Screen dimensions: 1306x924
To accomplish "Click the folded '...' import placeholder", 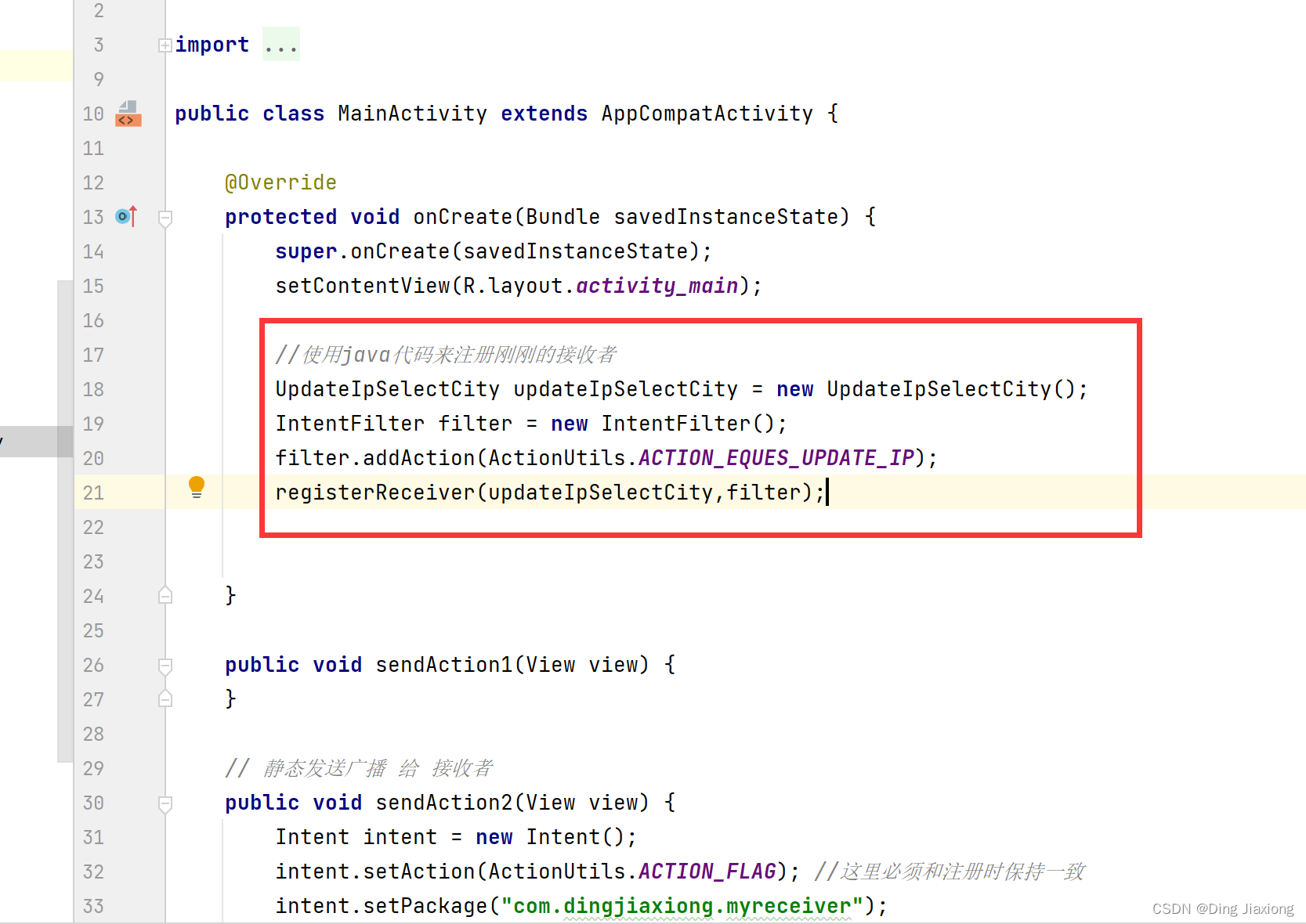I will (x=280, y=45).
